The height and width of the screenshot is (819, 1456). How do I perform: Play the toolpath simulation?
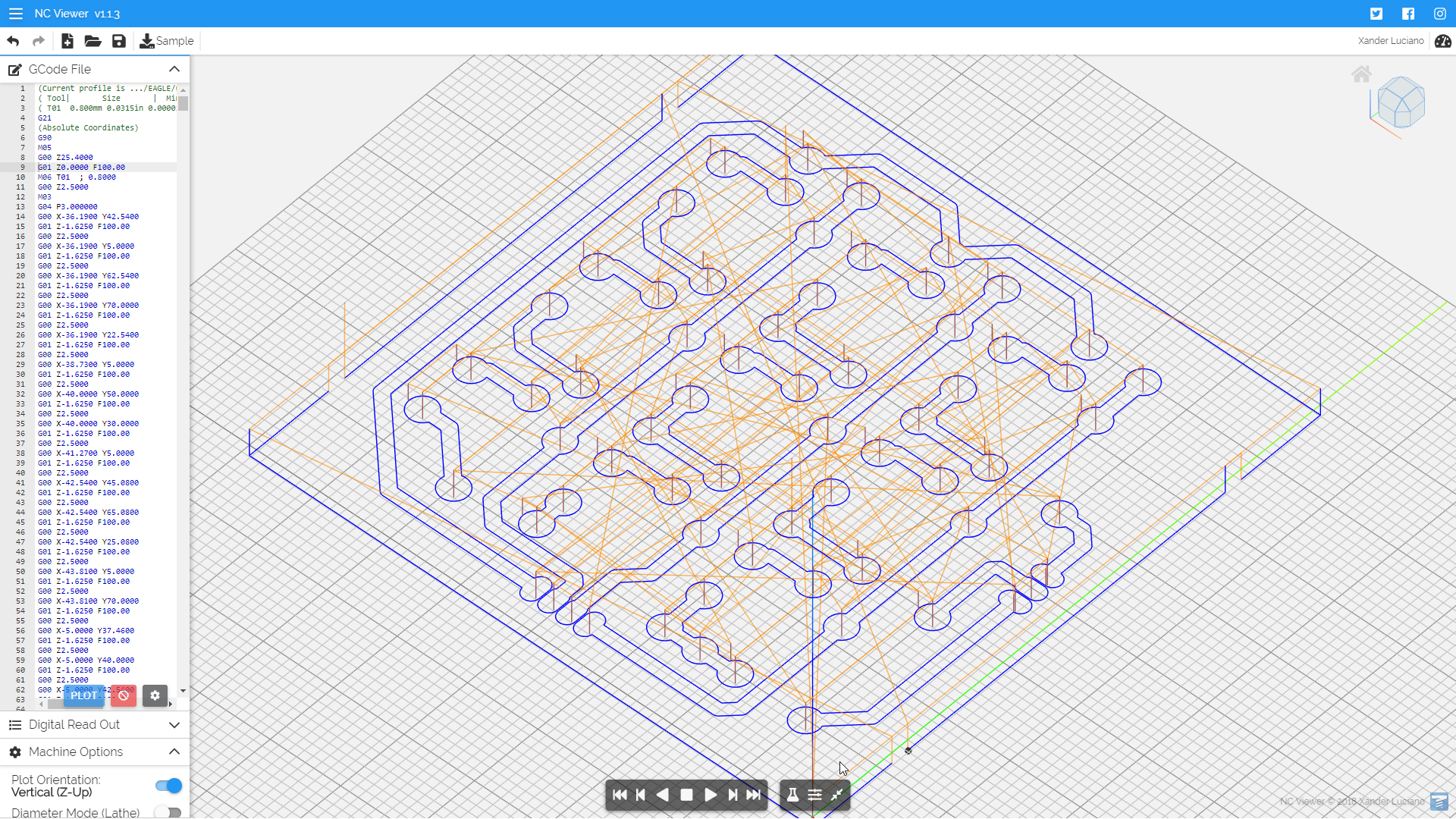click(710, 795)
